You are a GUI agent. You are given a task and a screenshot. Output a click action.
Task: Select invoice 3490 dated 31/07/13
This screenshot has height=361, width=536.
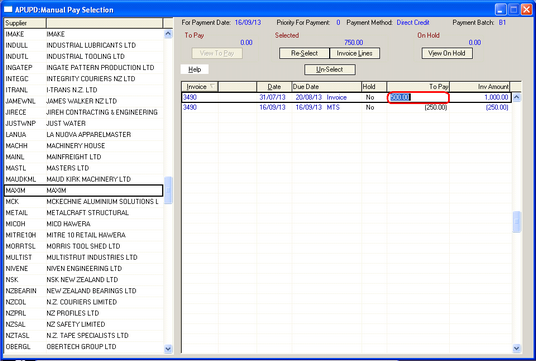tap(346, 97)
